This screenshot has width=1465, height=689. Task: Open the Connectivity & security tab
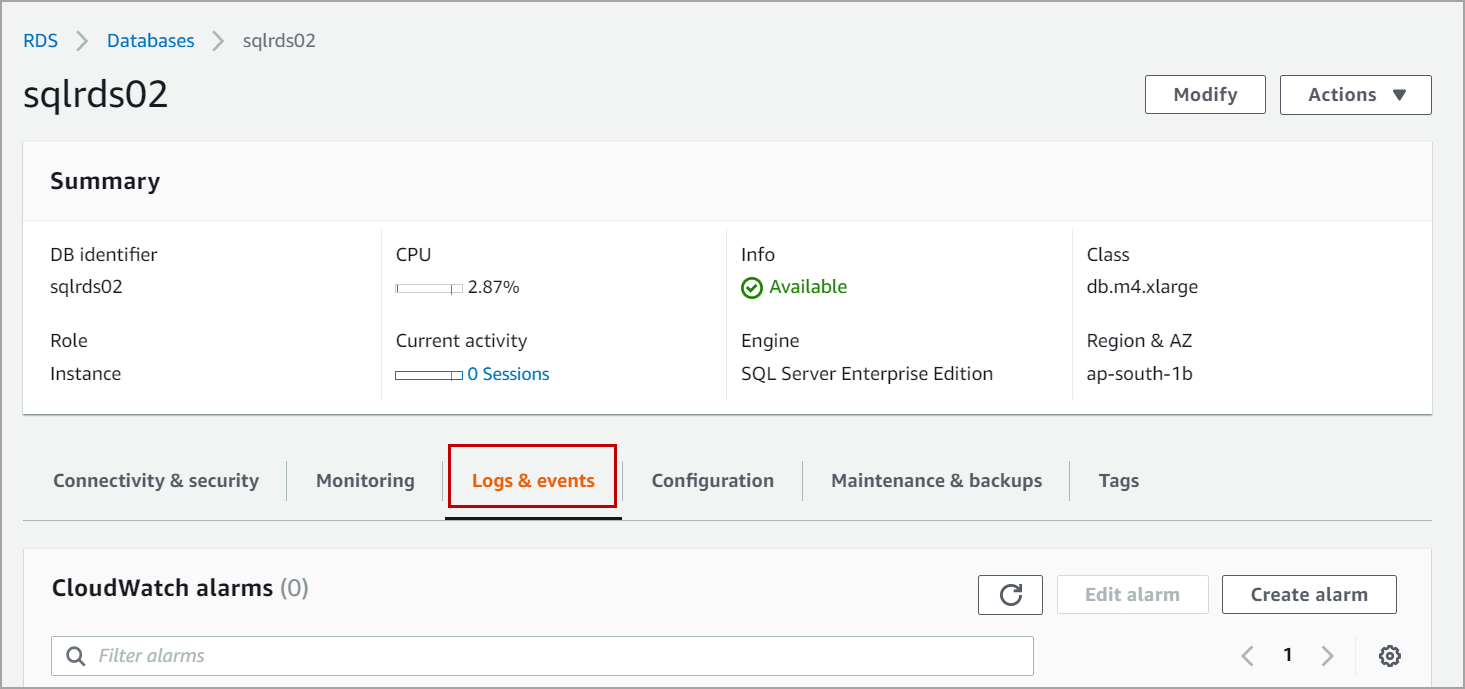(156, 481)
